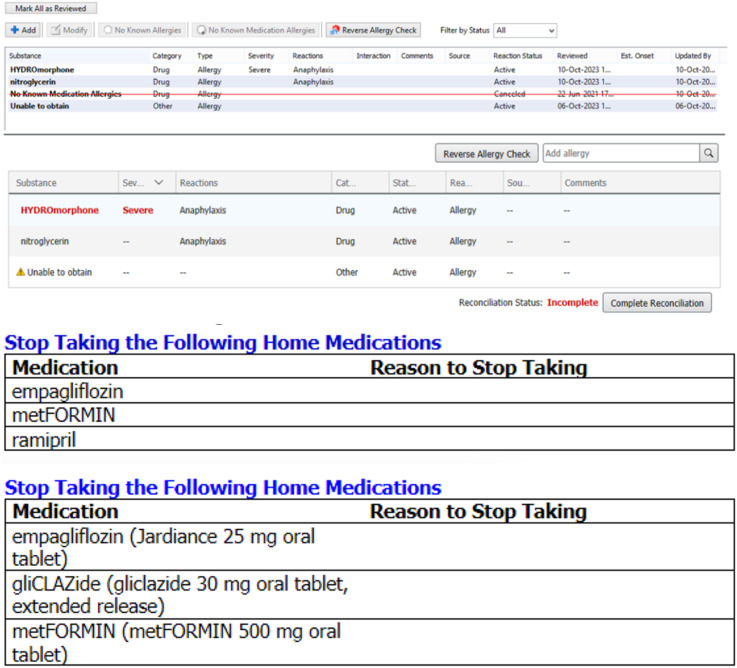The image size is (737, 668).
Task: Sort the upper list by the Substance column
Action: click(26, 56)
